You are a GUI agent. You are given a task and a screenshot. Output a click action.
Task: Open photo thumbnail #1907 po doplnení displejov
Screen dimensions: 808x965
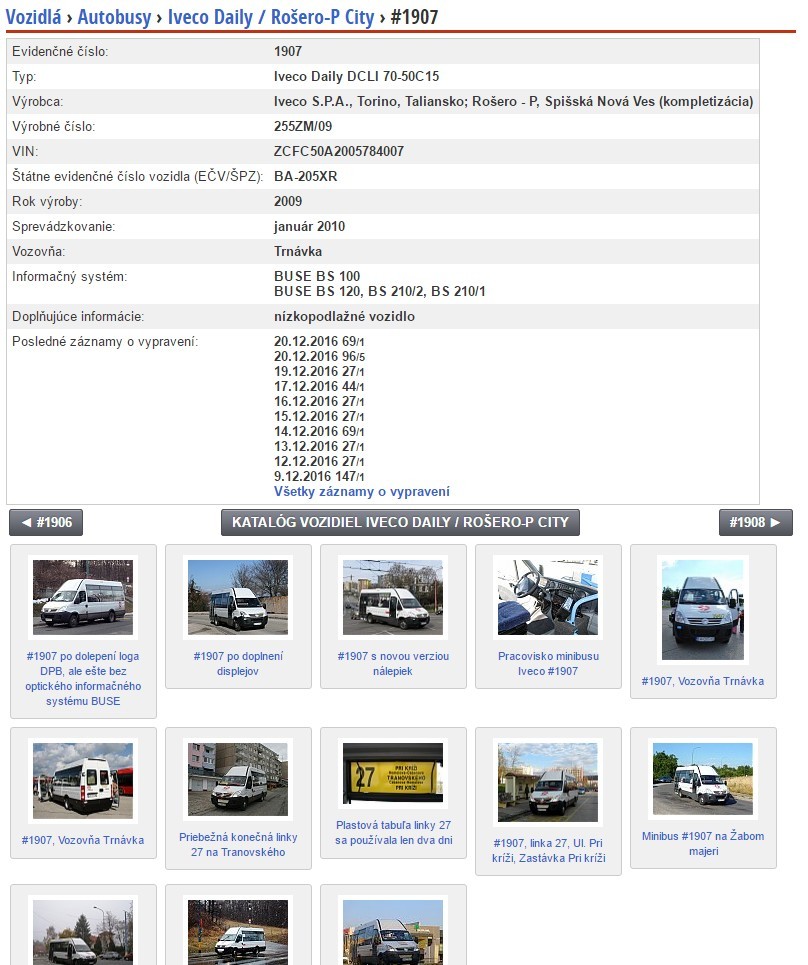coord(238,597)
